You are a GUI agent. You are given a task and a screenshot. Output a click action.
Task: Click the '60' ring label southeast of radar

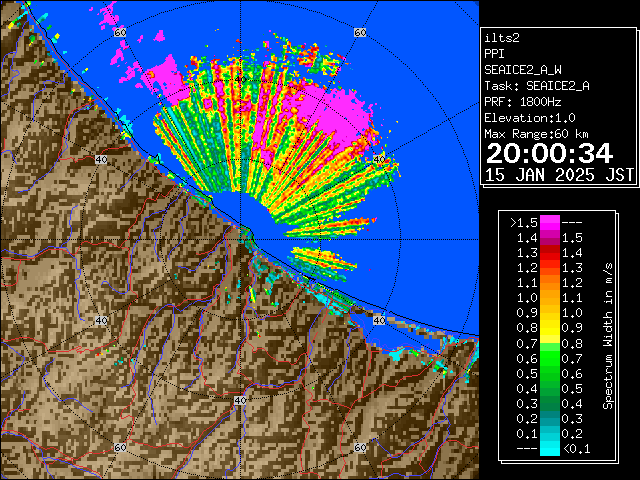coord(360,447)
